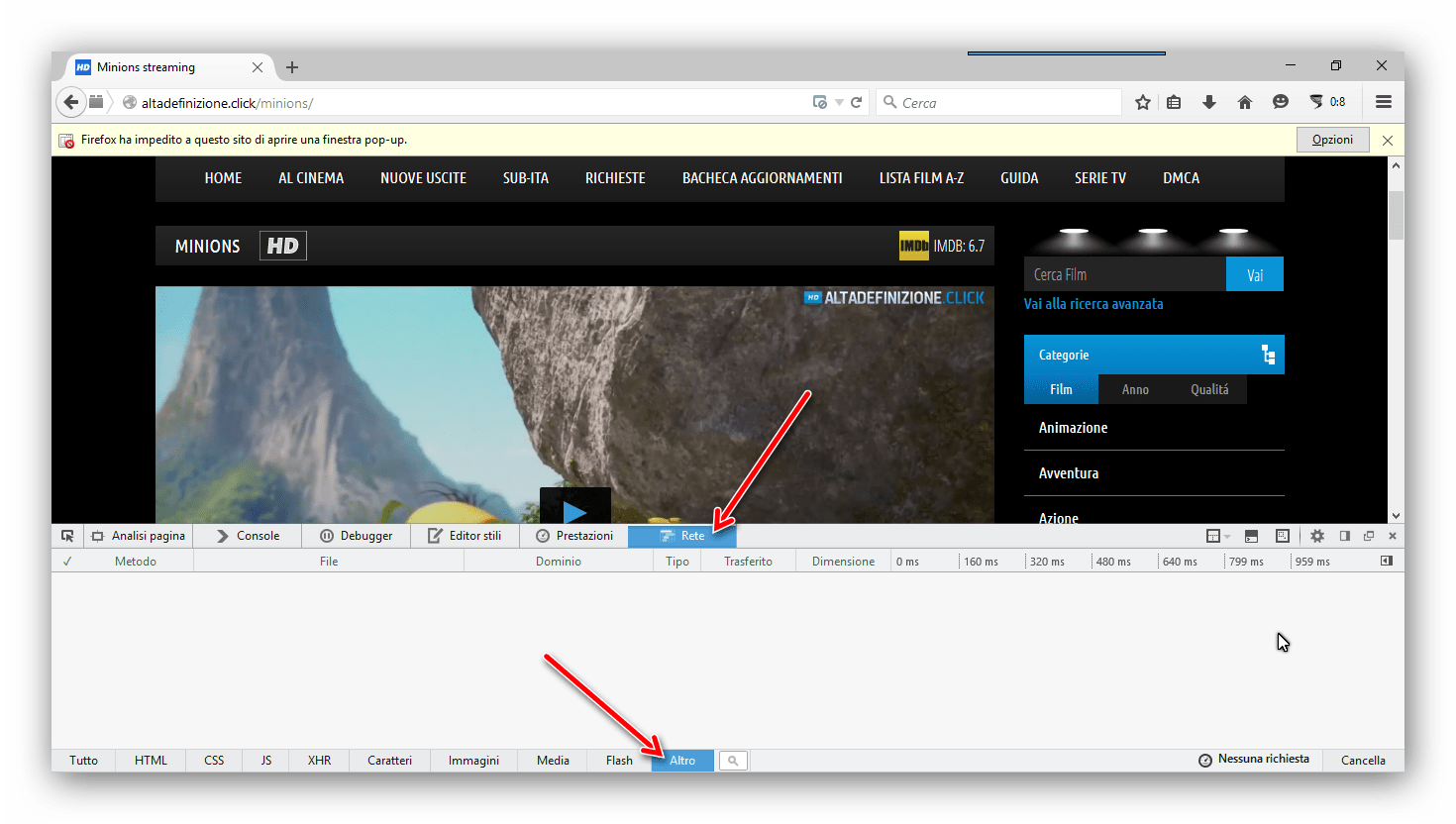Toggle the Media request filter
This screenshot has width=1456, height=824.
click(554, 761)
